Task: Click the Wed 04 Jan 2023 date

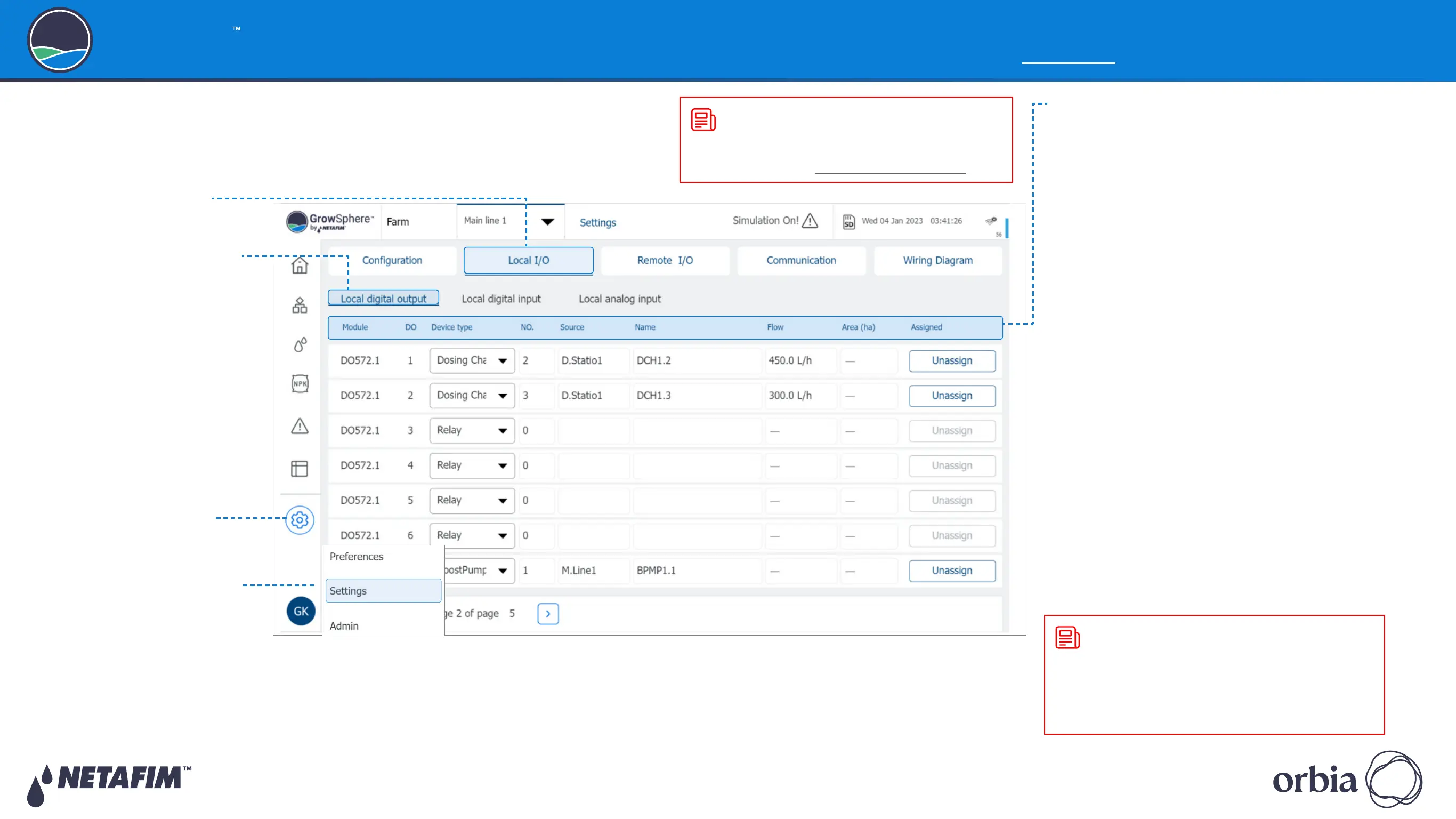Action: click(892, 221)
